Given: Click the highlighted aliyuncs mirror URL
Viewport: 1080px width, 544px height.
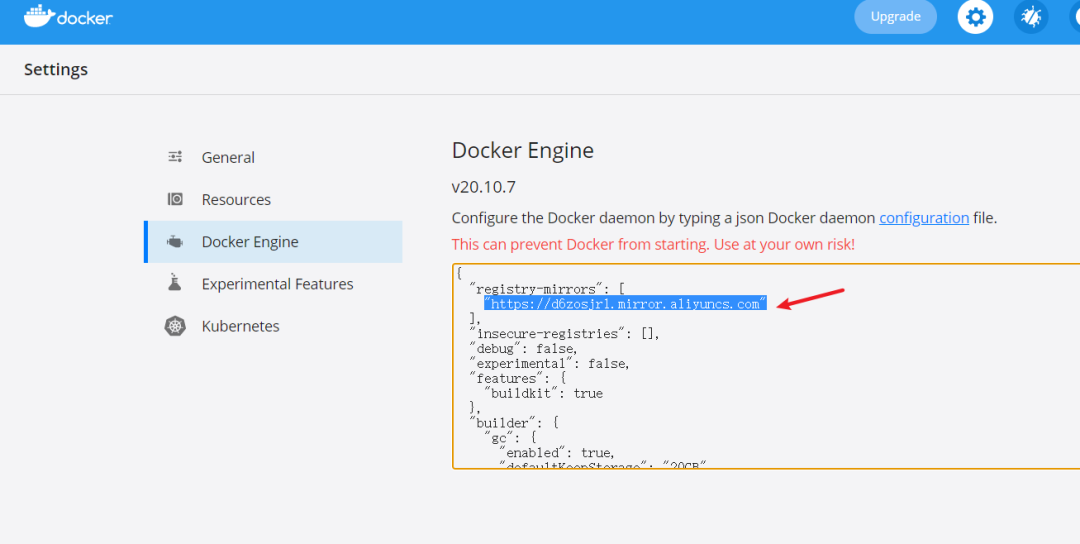Looking at the screenshot, I should (x=624, y=304).
